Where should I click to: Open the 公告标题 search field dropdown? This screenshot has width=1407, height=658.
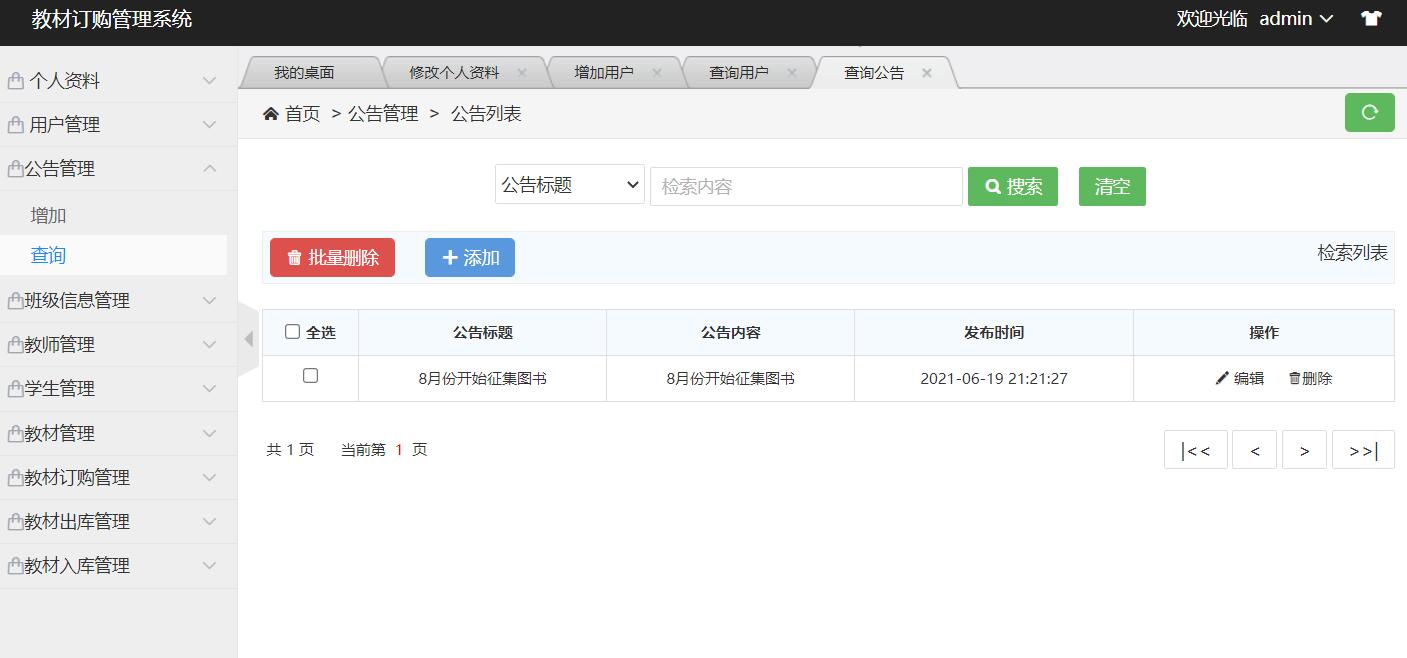click(x=569, y=185)
